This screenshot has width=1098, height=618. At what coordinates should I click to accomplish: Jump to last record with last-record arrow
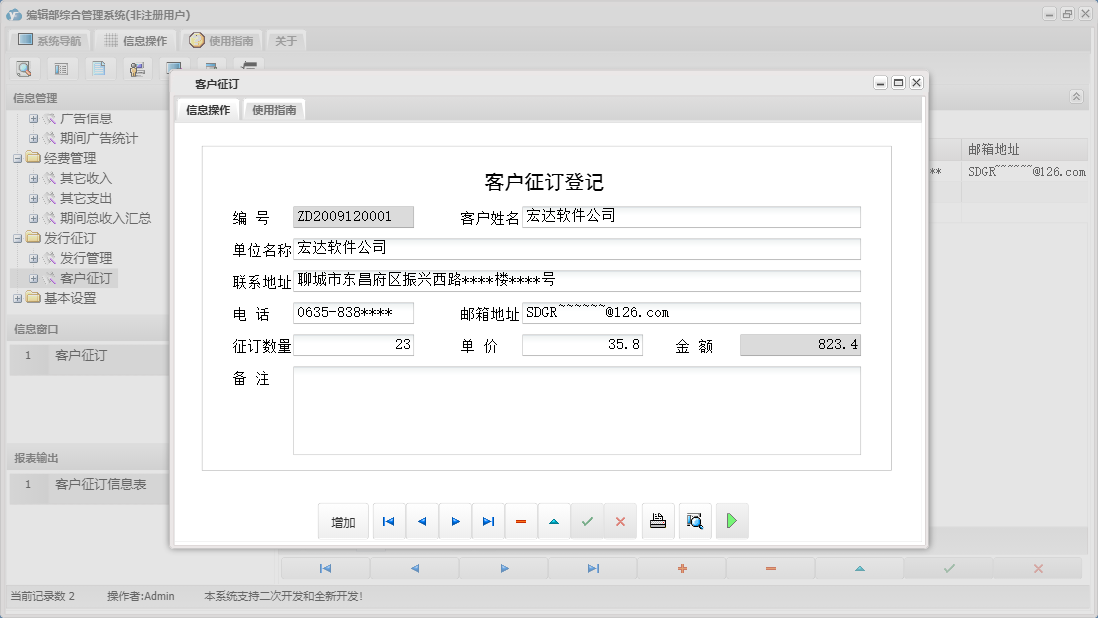(488, 520)
